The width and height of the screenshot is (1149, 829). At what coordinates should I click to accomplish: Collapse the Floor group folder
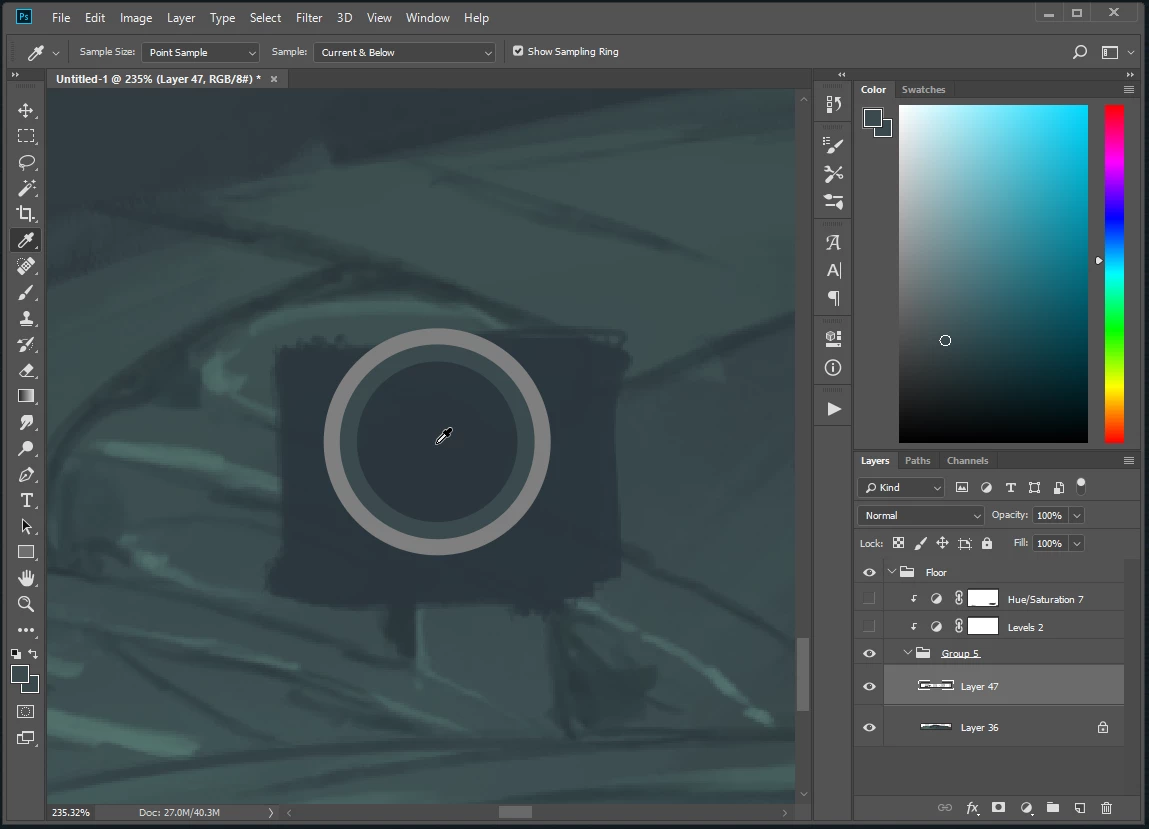pos(891,573)
